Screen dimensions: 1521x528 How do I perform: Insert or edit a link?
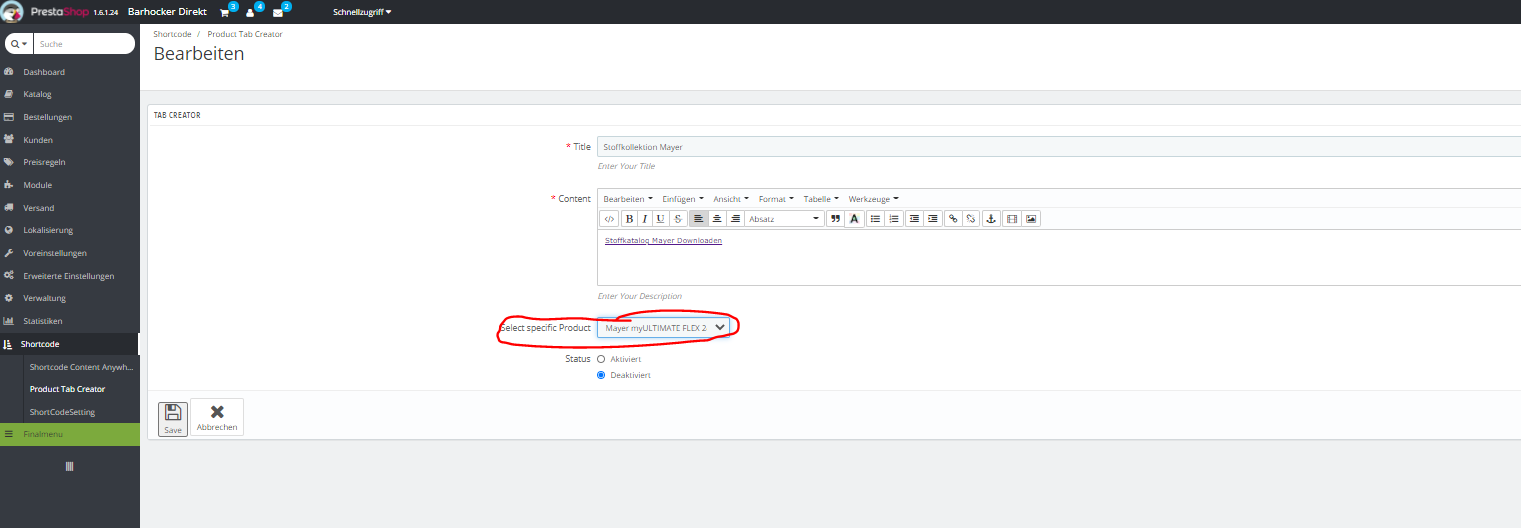pos(953,218)
